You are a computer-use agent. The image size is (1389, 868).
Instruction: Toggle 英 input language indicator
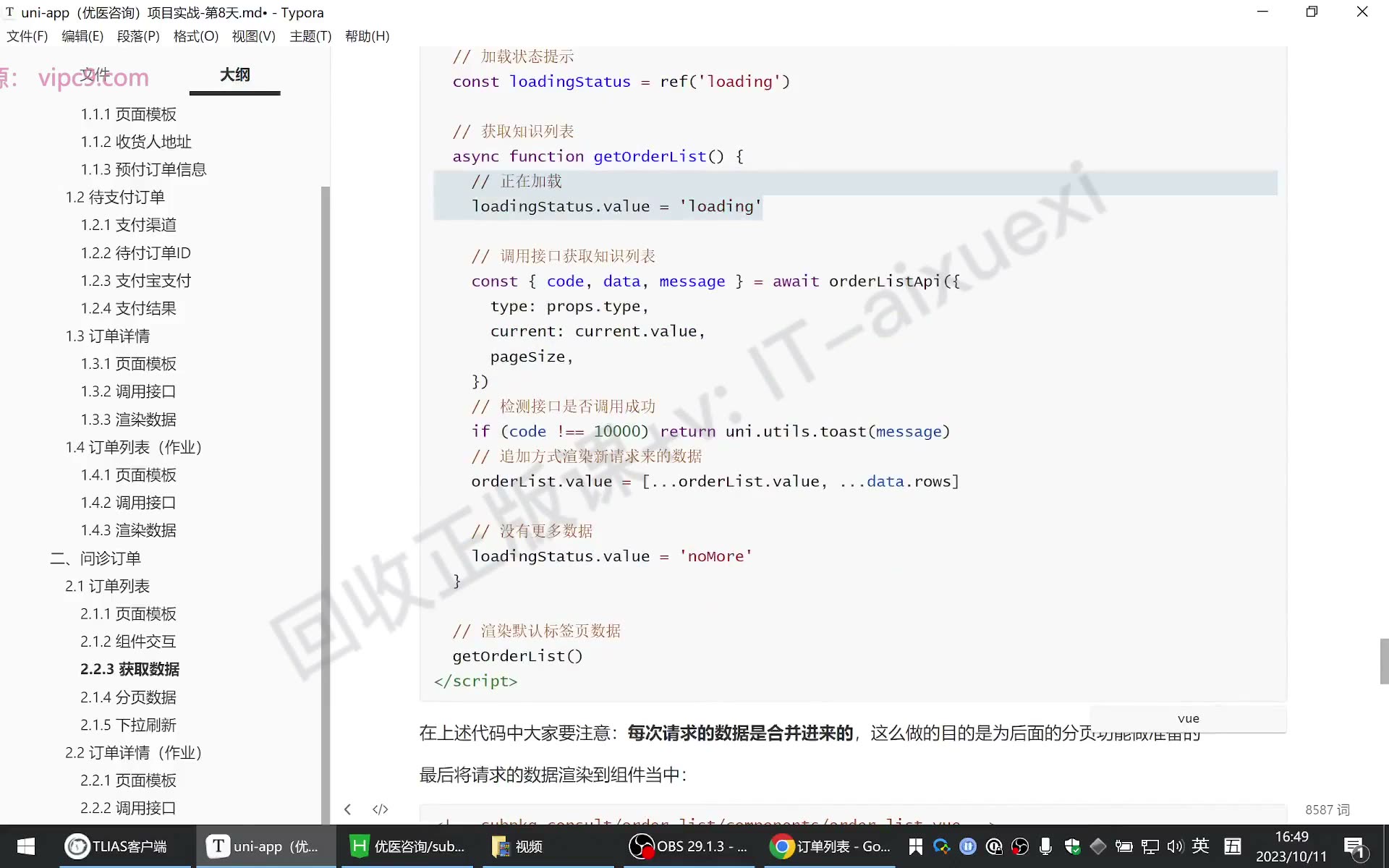pyautogui.click(x=1201, y=846)
